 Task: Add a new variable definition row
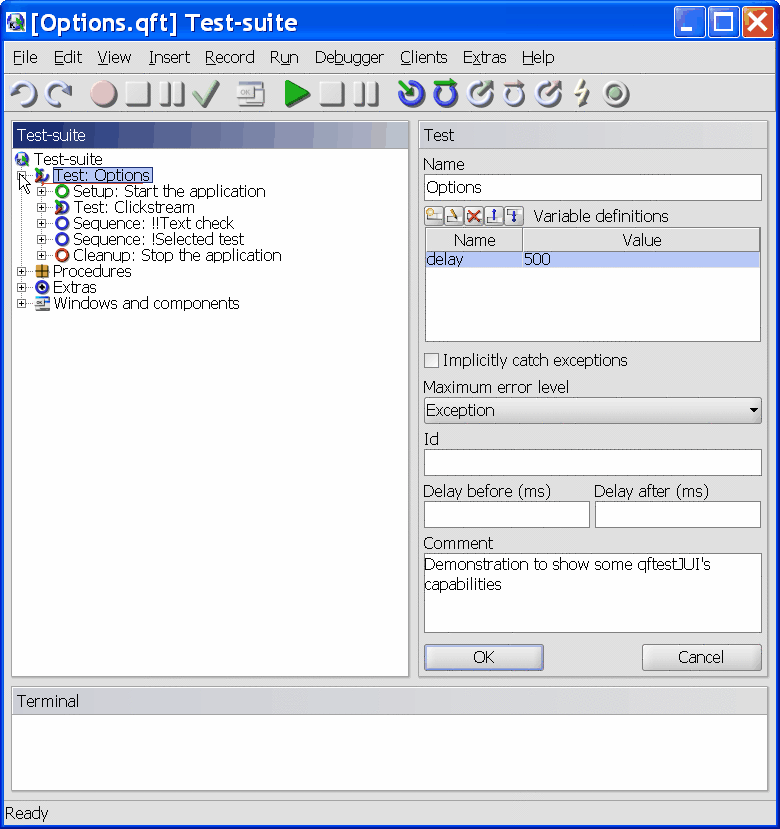pos(434,216)
